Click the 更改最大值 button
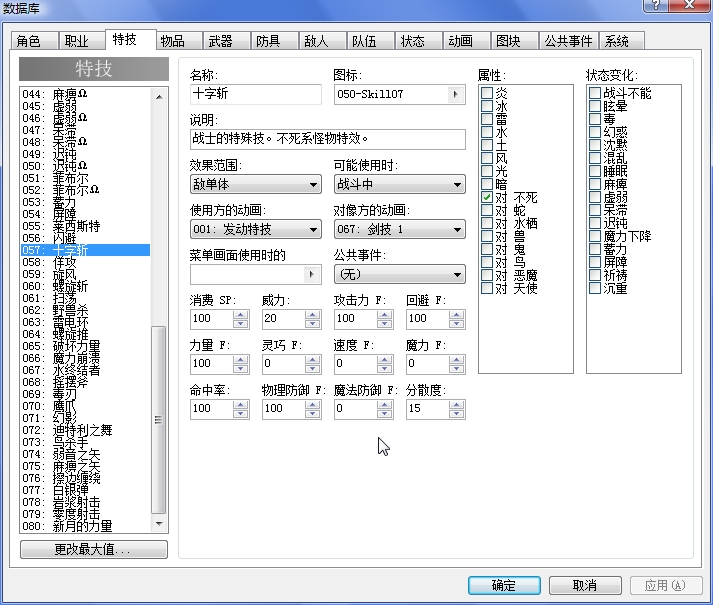The height and width of the screenshot is (605, 713). (x=94, y=550)
